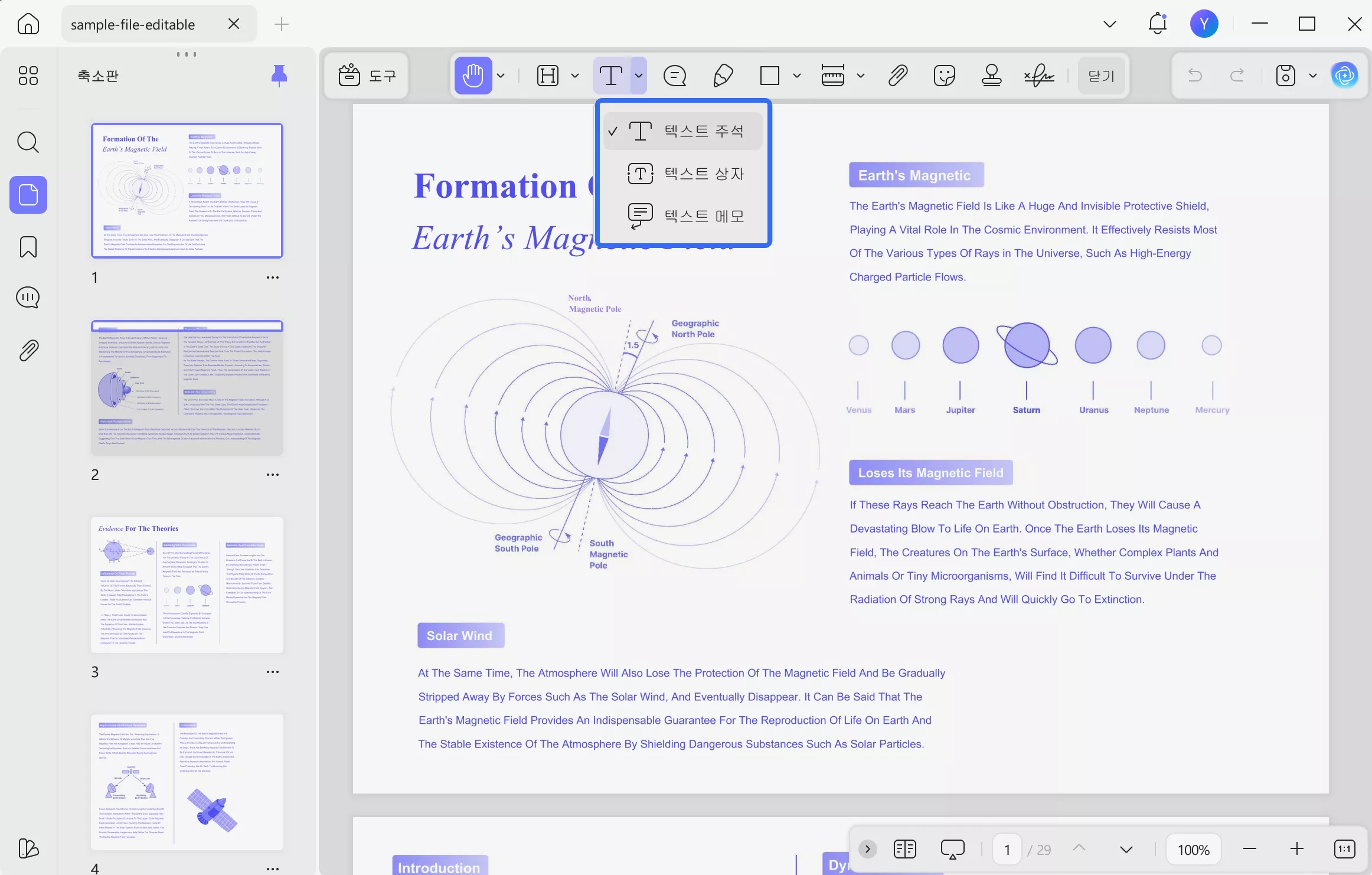
Task: Select the page 1 thumbnail
Action: [187, 191]
